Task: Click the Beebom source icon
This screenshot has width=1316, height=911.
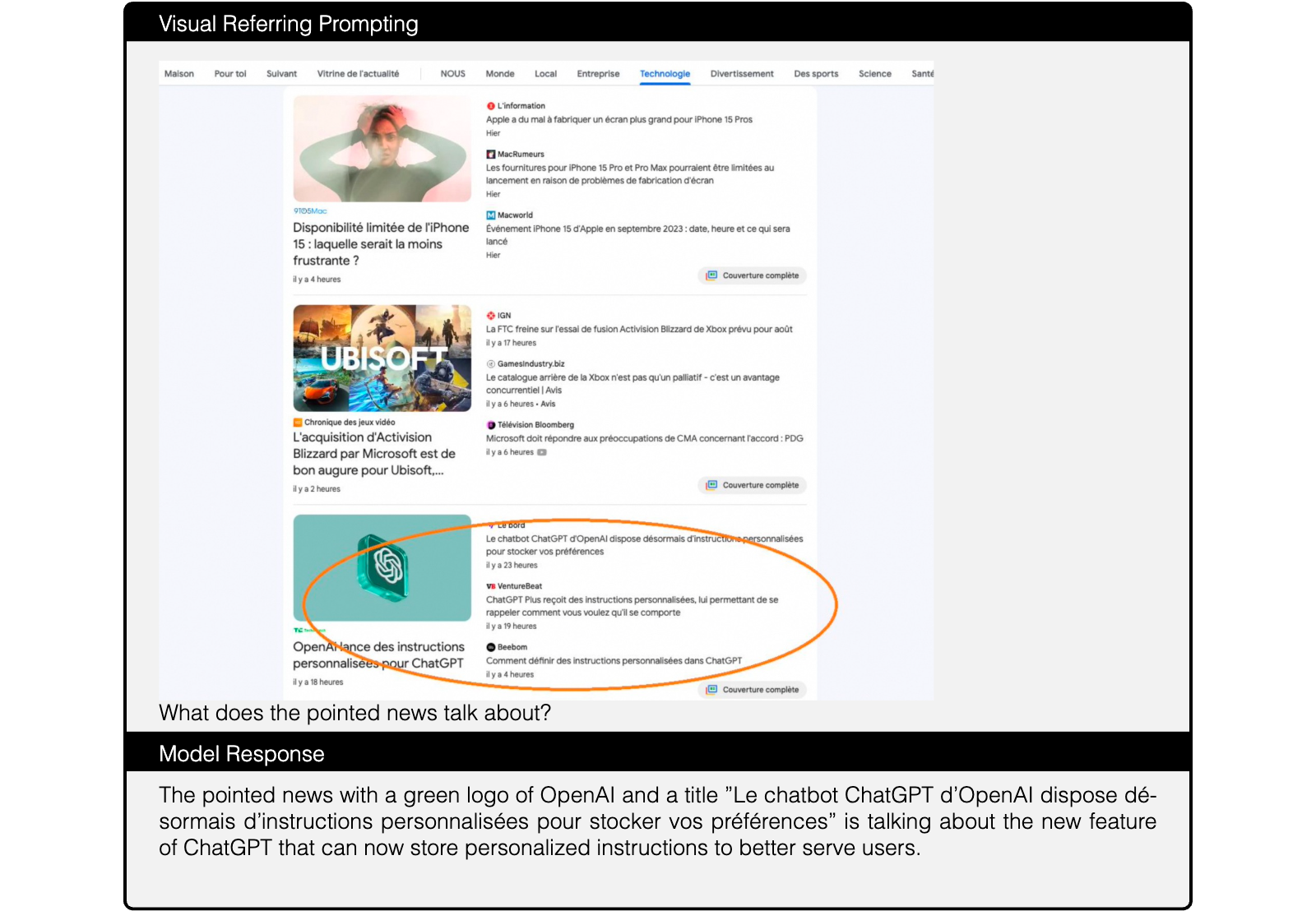Action: (x=490, y=648)
